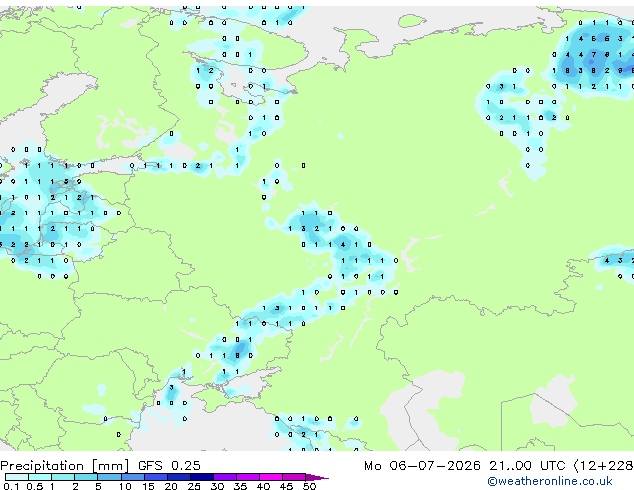Select the legend swatch between 45 and 50

click(294, 477)
